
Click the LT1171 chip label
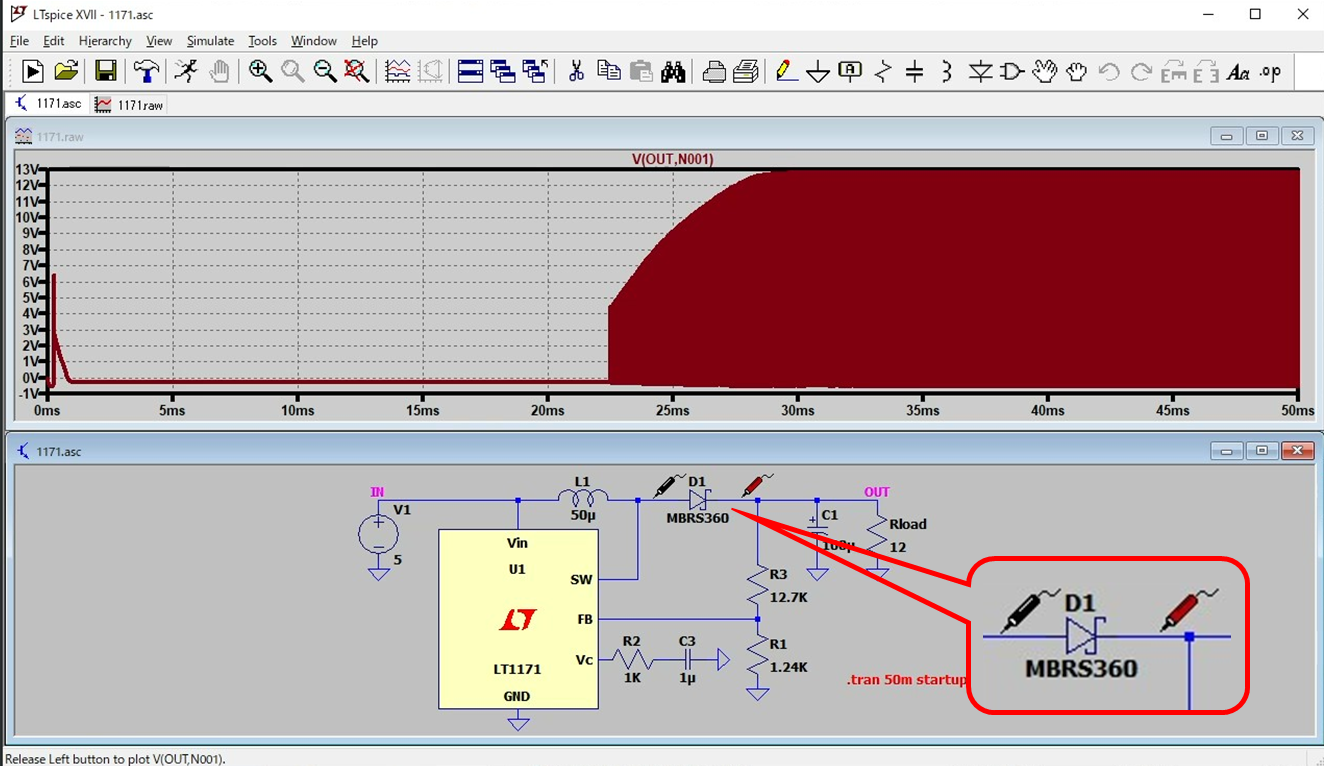(x=517, y=669)
